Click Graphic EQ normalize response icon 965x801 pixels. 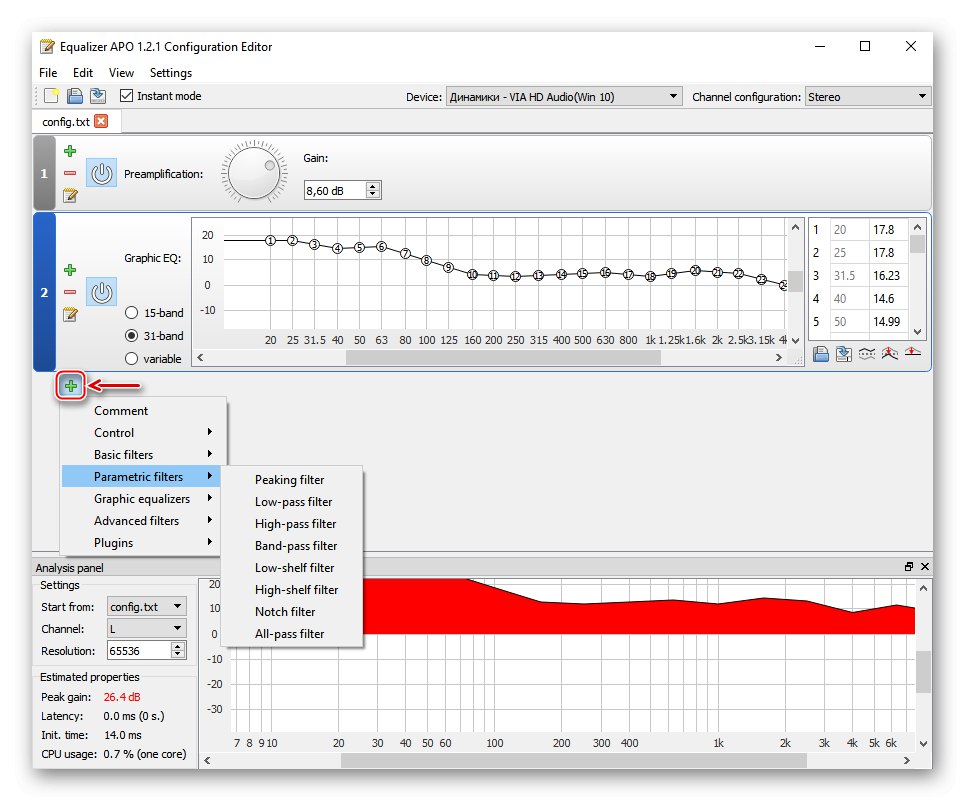coord(889,354)
